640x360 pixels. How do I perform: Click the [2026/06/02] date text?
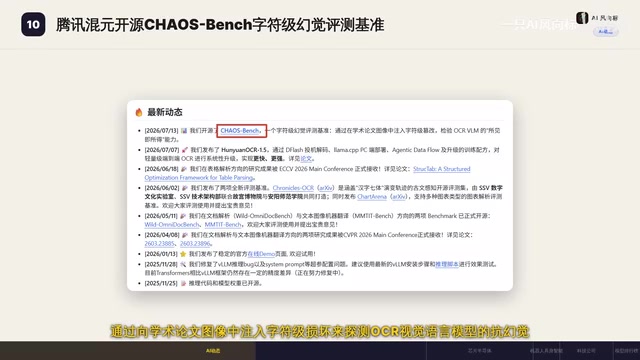click(162, 188)
